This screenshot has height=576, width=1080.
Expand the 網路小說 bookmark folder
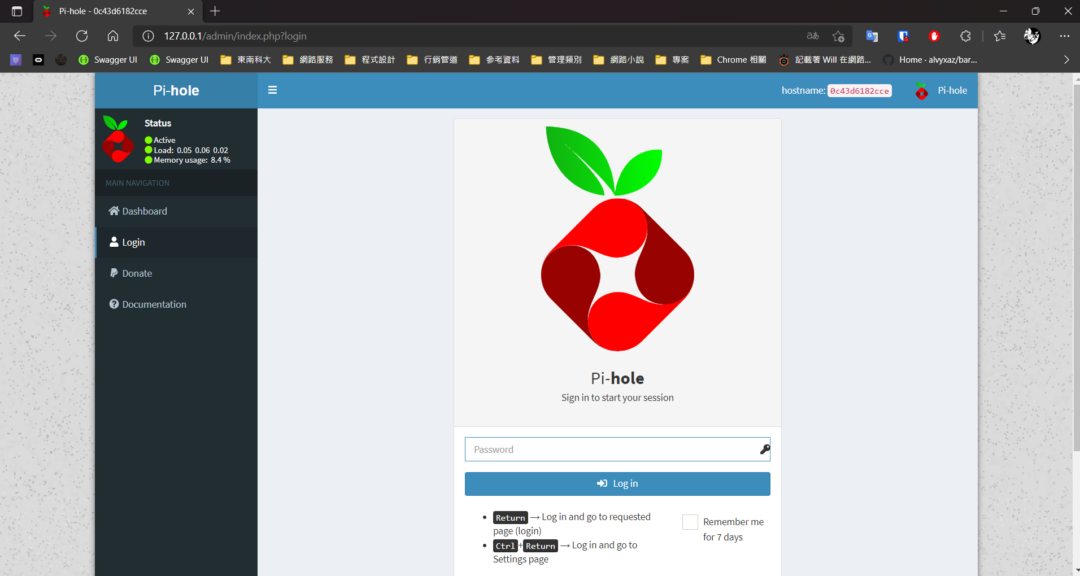coord(619,60)
